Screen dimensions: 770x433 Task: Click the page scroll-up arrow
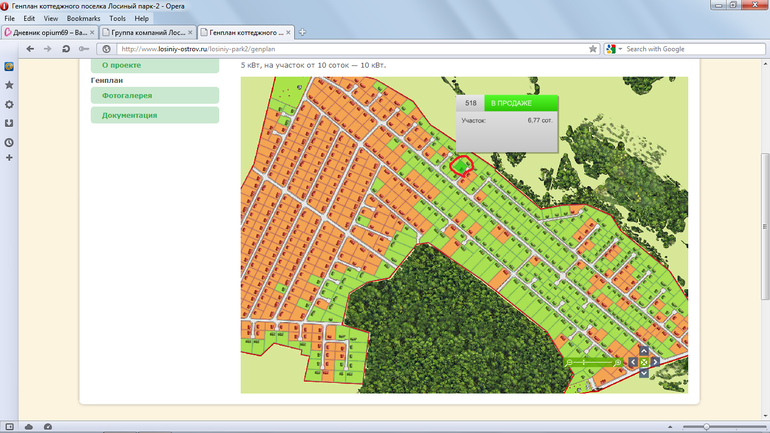pyautogui.click(x=765, y=64)
